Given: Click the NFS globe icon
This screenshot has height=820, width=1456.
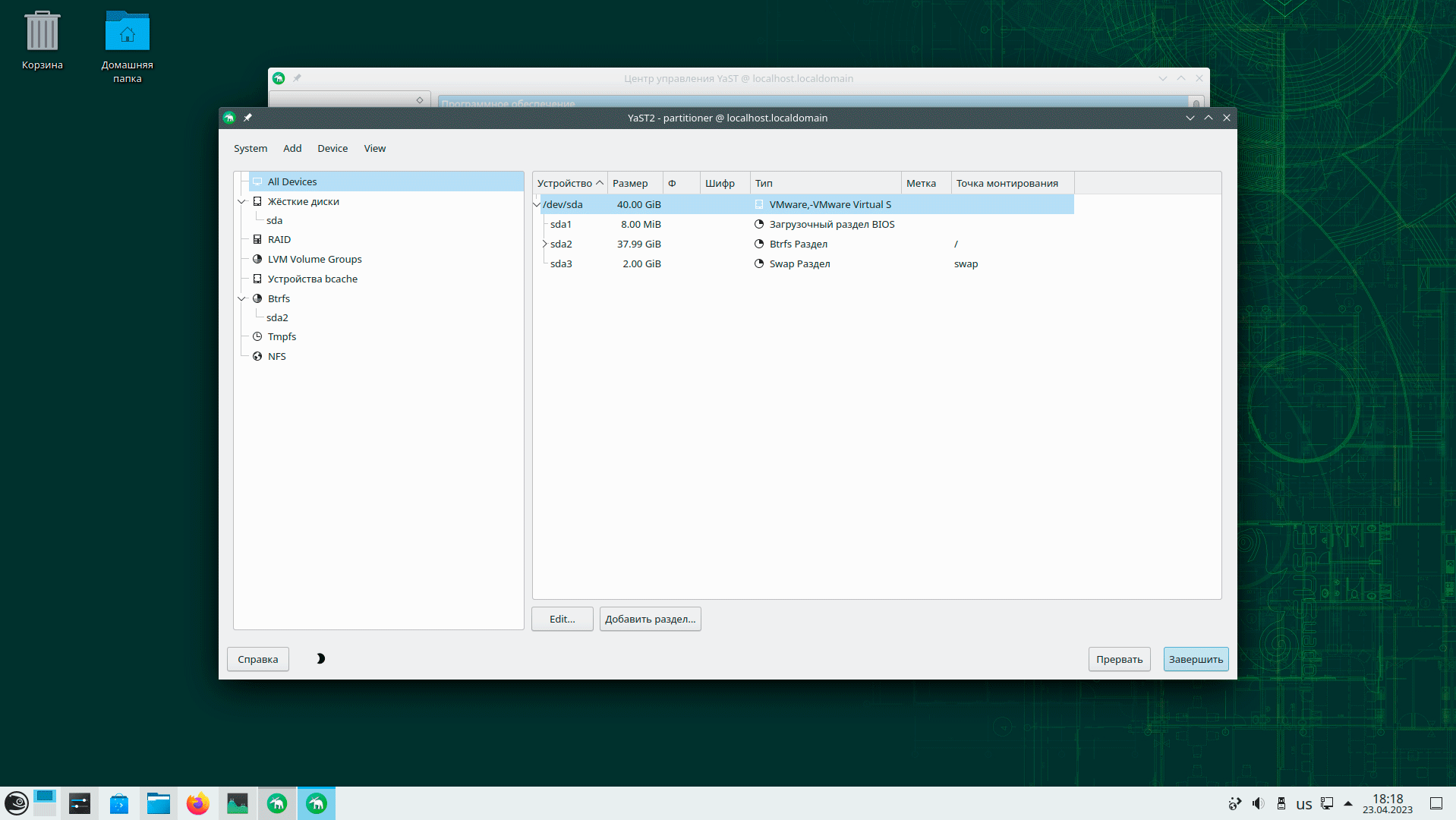Looking at the screenshot, I should click(x=257, y=356).
